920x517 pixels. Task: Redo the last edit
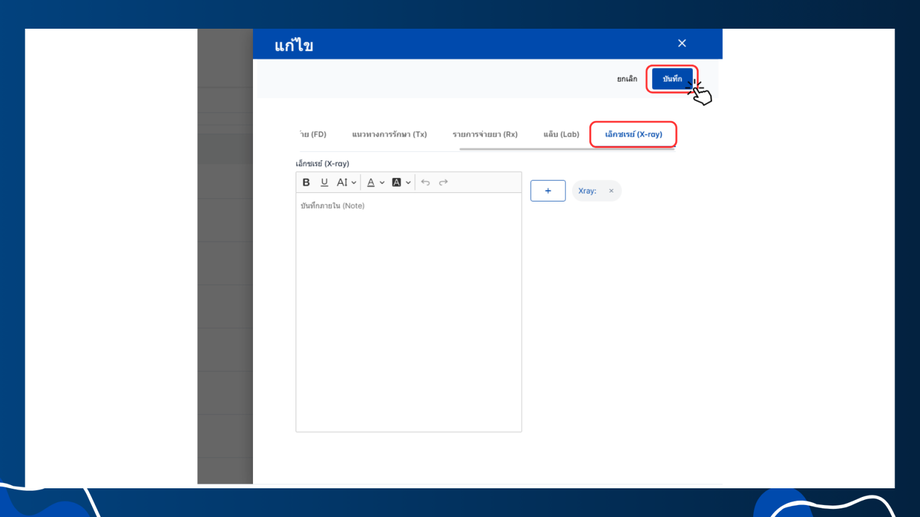click(444, 183)
